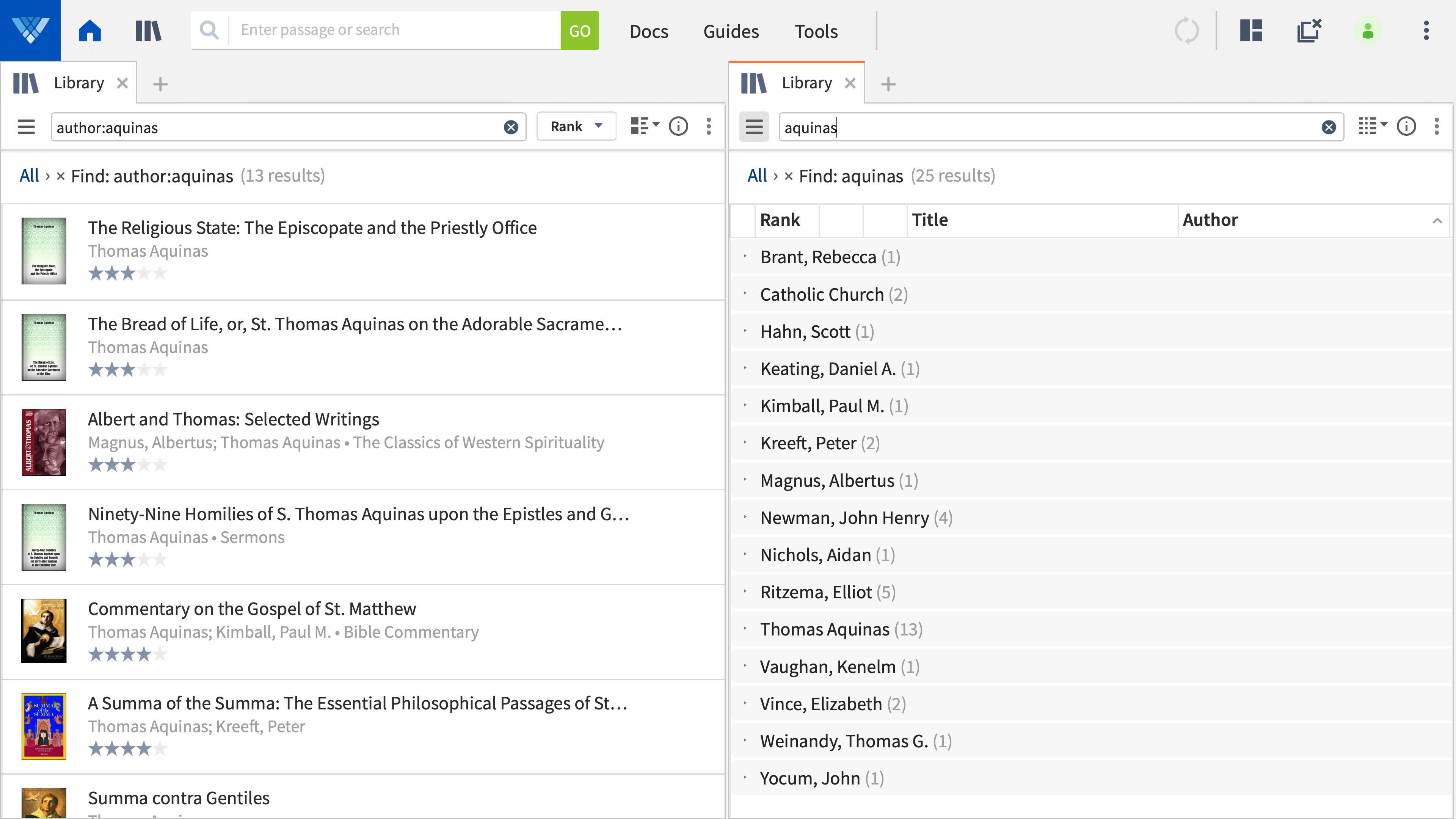Image resolution: width=1456 pixels, height=819 pixels.
Task: Expand the Newman, John Henry group
Action: 745,517
